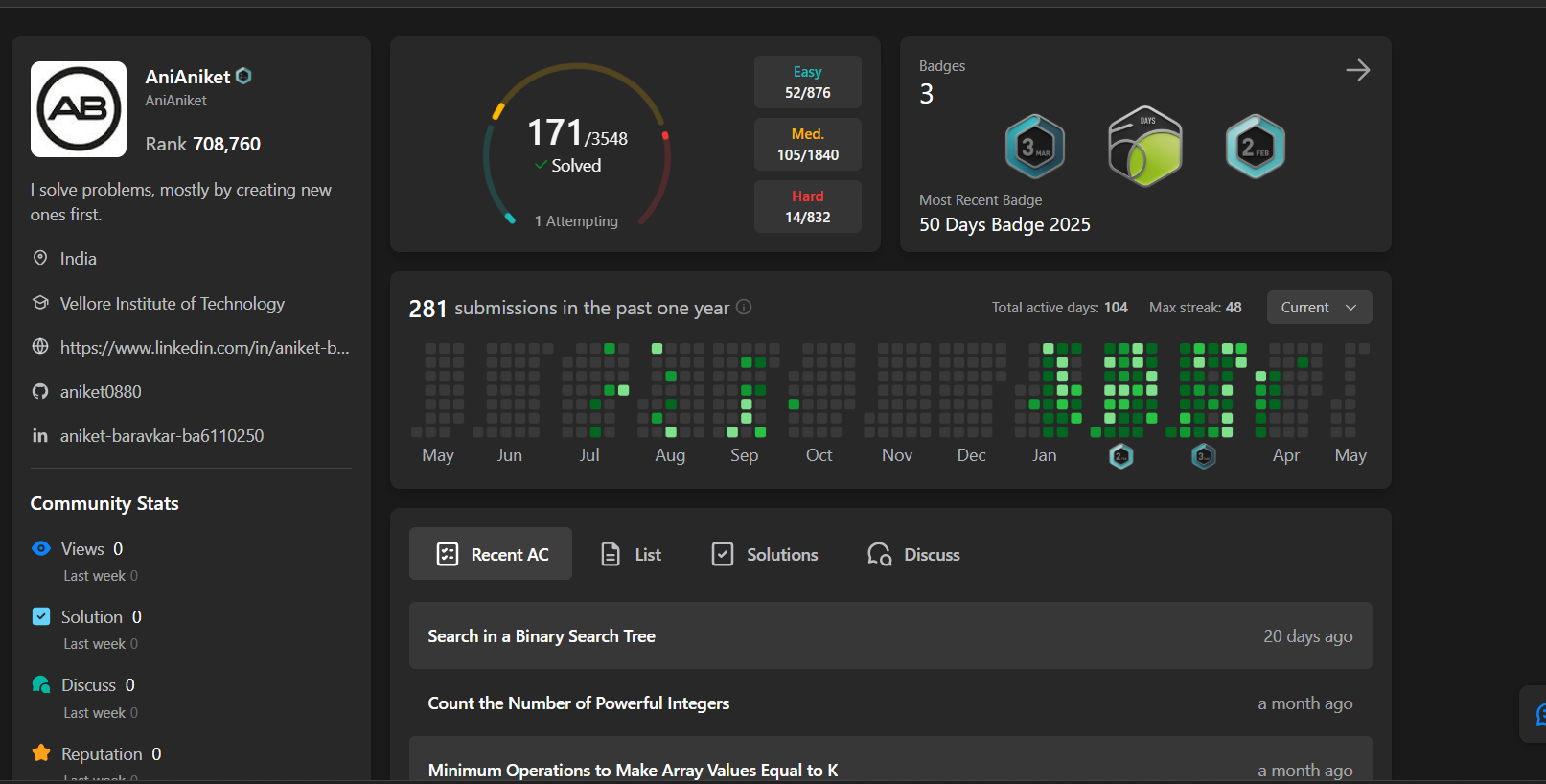
Task: Switch to the Recent AC tab
Action: (491, 554)
